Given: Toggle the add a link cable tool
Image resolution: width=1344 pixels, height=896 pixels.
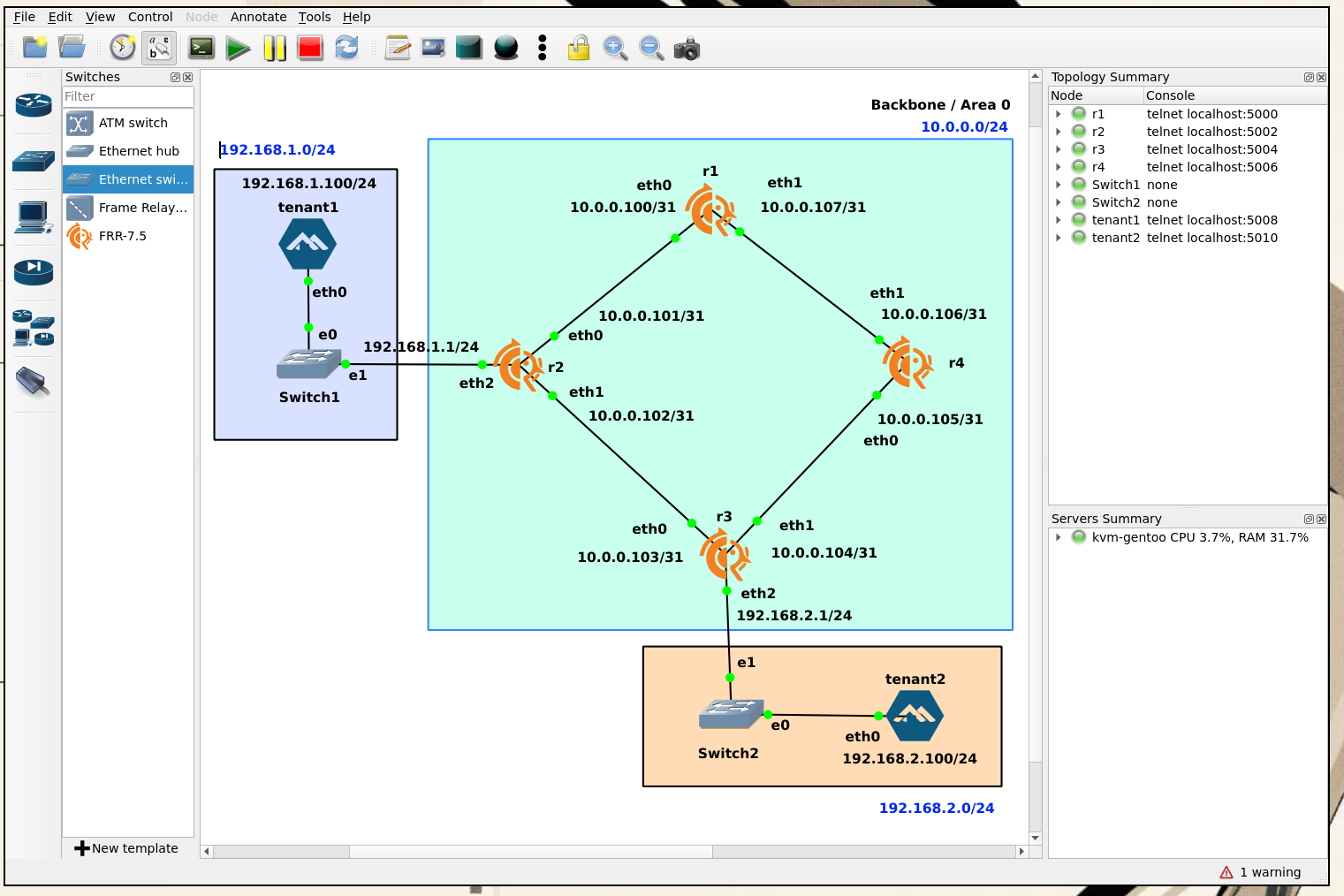Looking at the screenshot, I should click(34, 382).
